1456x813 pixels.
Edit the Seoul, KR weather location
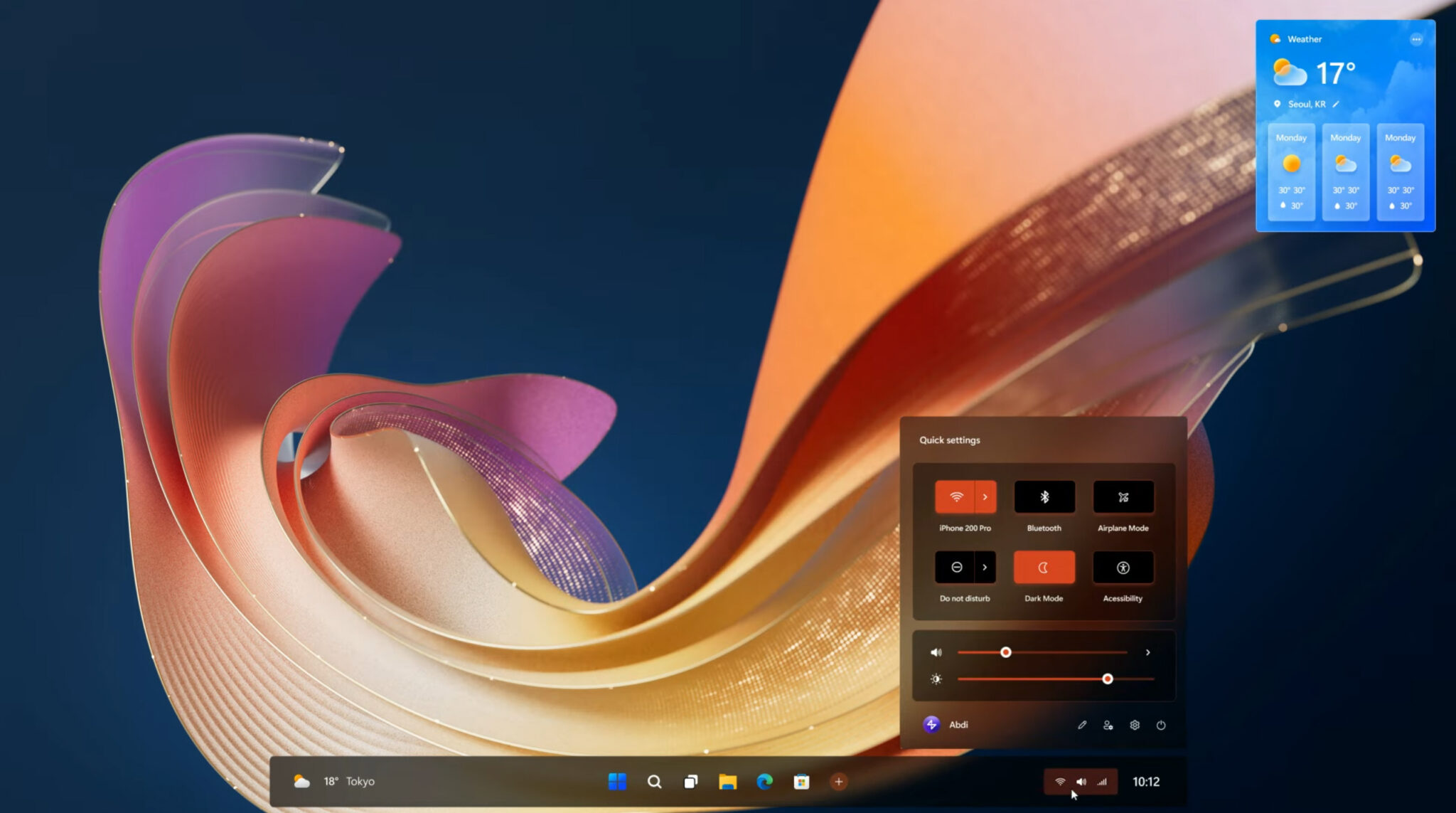click(1335, 104)
